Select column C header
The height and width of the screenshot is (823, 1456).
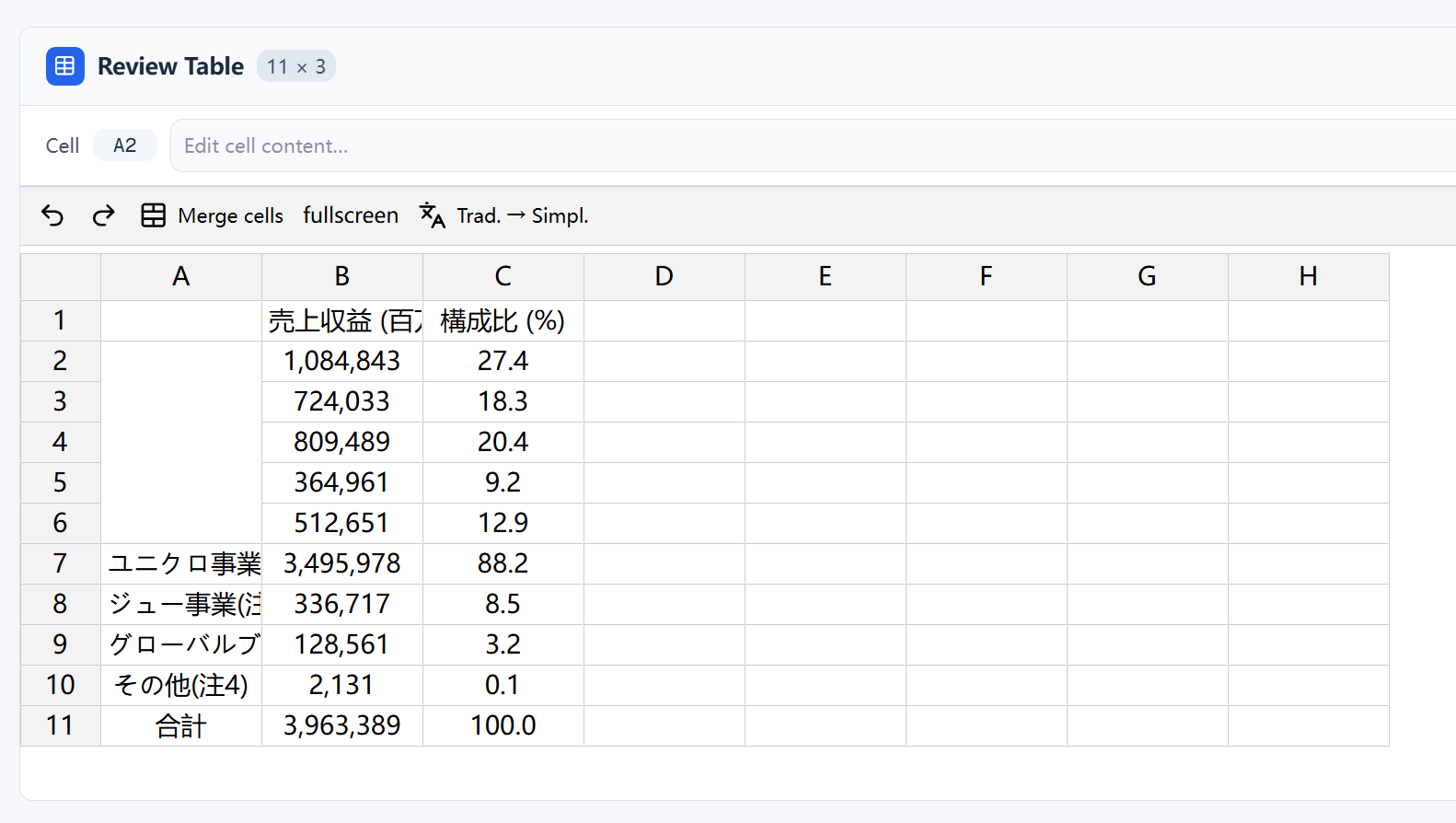(x=503, y=277)
